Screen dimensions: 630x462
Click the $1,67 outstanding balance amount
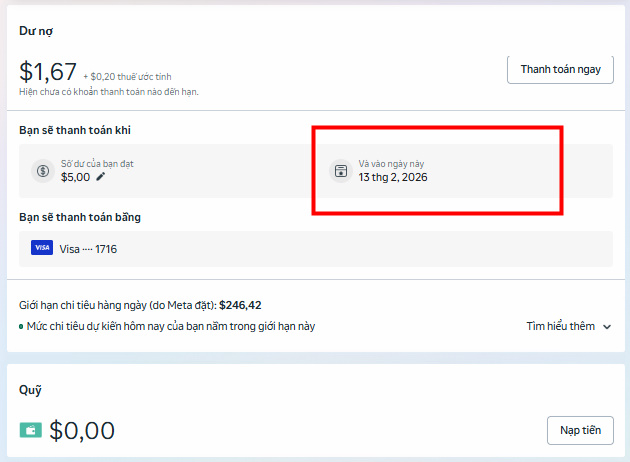point(48,71)
